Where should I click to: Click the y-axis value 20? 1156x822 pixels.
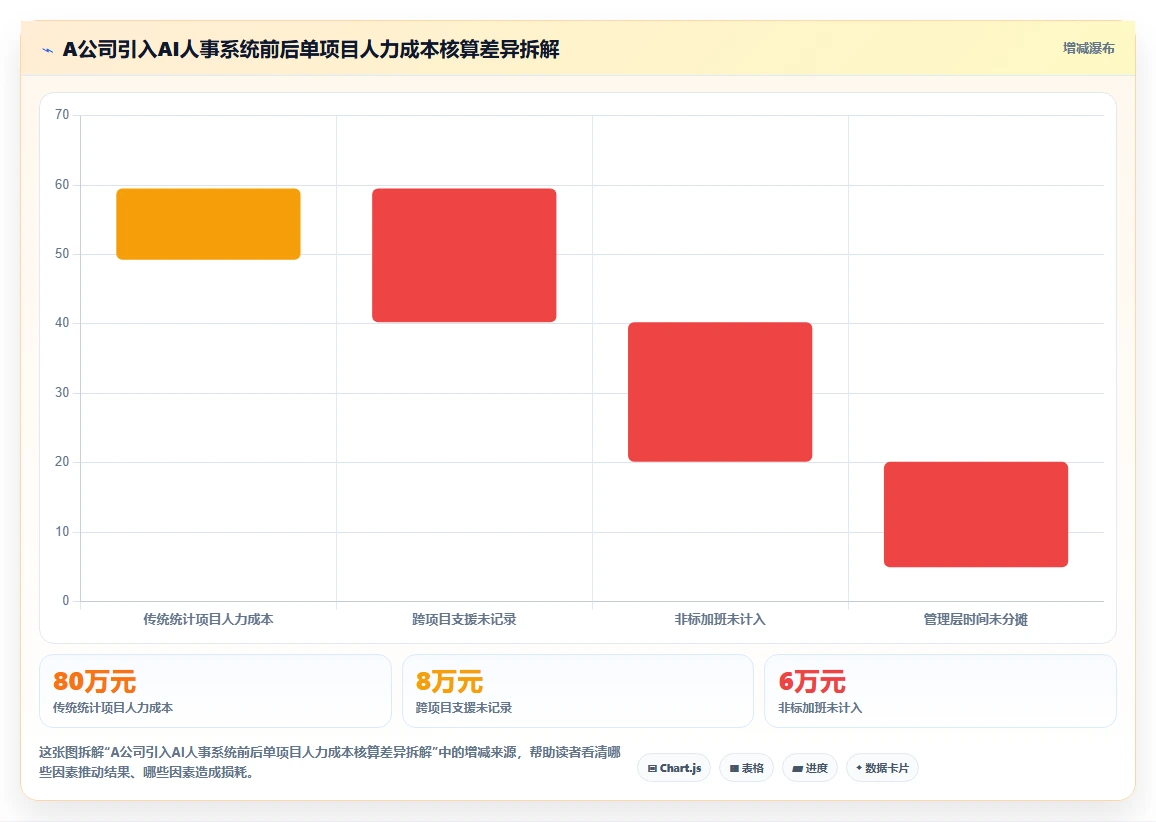tap(62, 462)
